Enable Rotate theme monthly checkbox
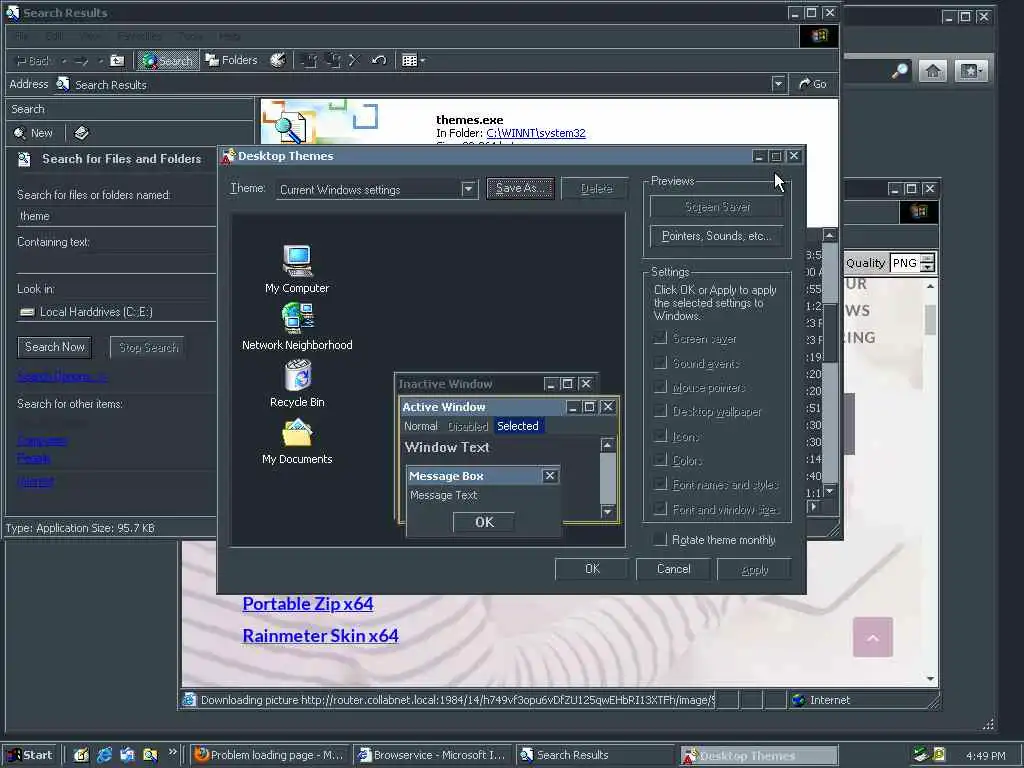 (x=661, y=539)
